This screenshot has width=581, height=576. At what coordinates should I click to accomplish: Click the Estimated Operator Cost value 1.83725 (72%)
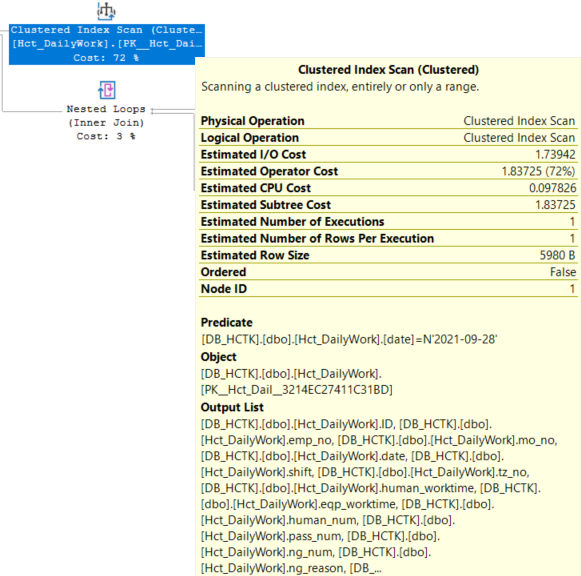[x=538, y=171]
